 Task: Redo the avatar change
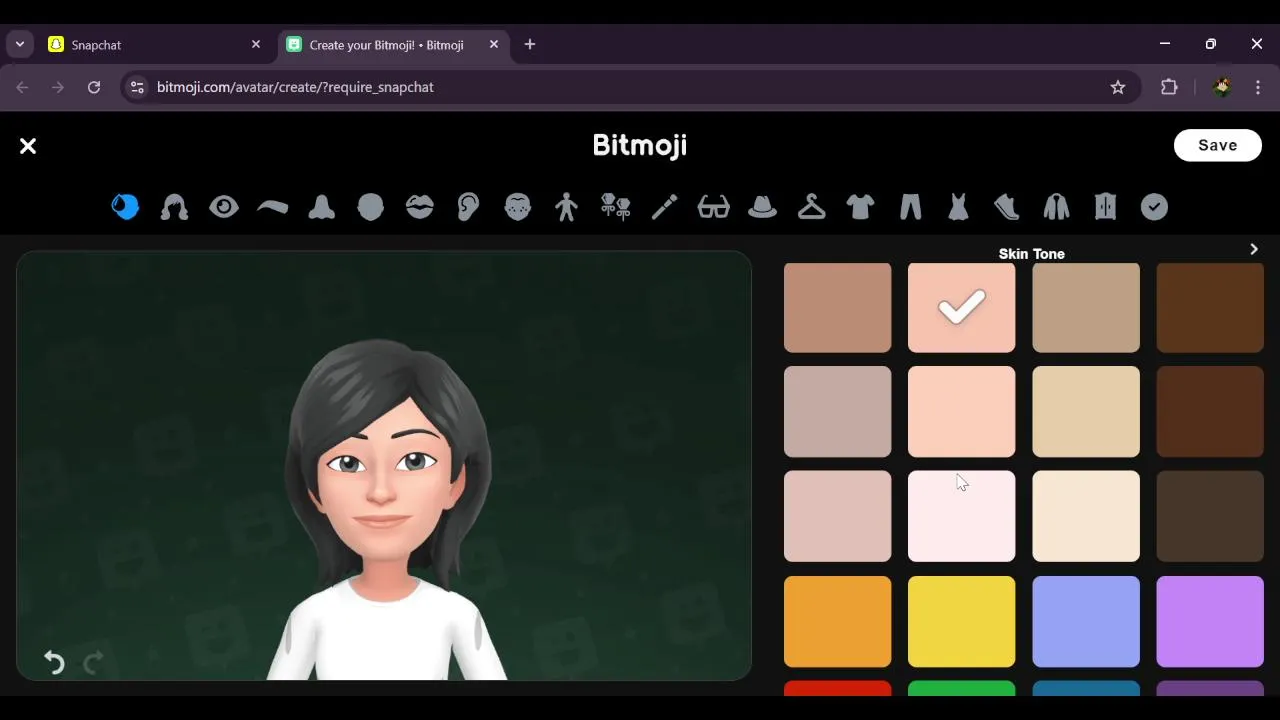pyautogui.click(x=93, y=662)
